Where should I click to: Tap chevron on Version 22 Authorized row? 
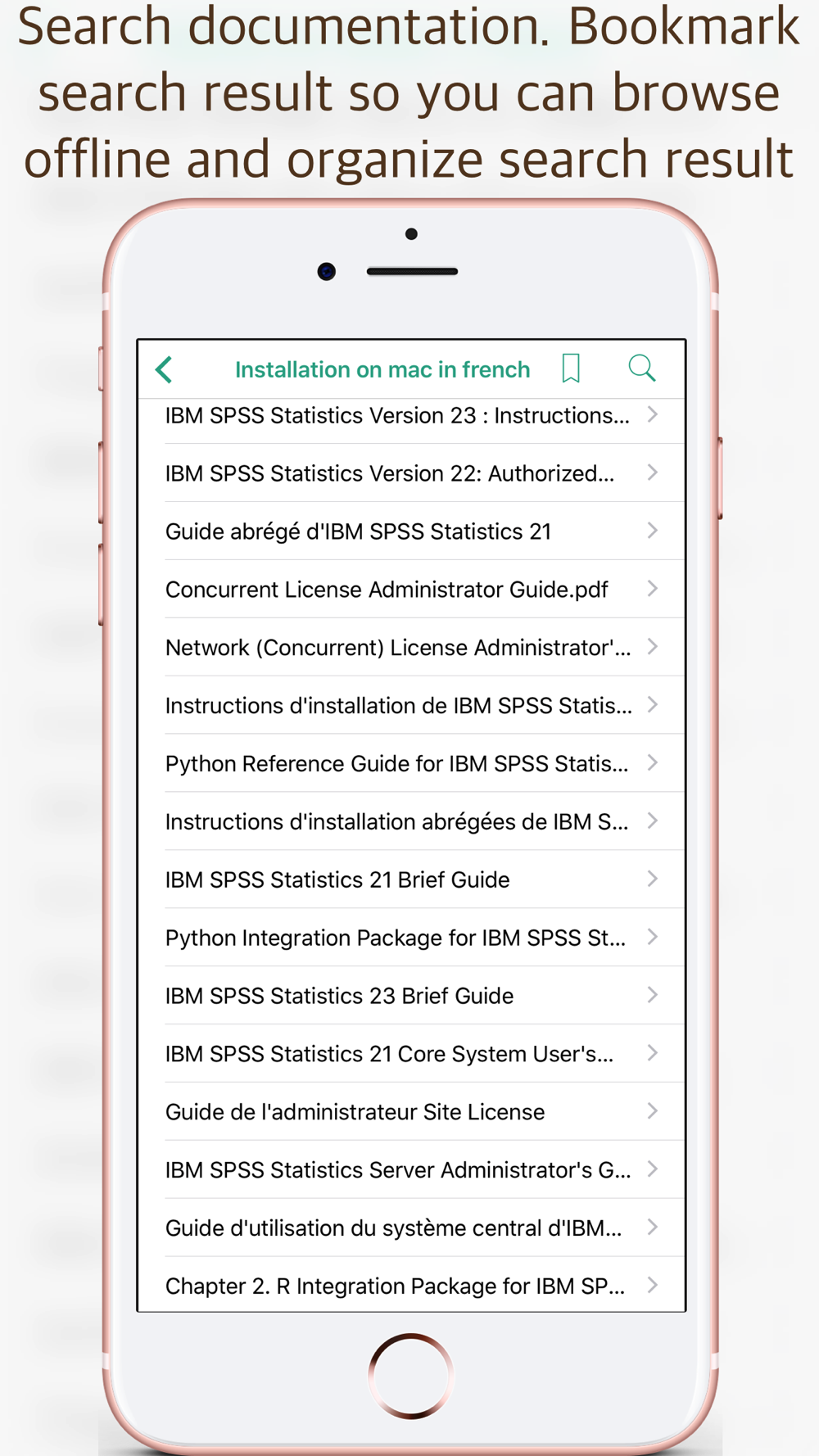[x=653, y=473]
